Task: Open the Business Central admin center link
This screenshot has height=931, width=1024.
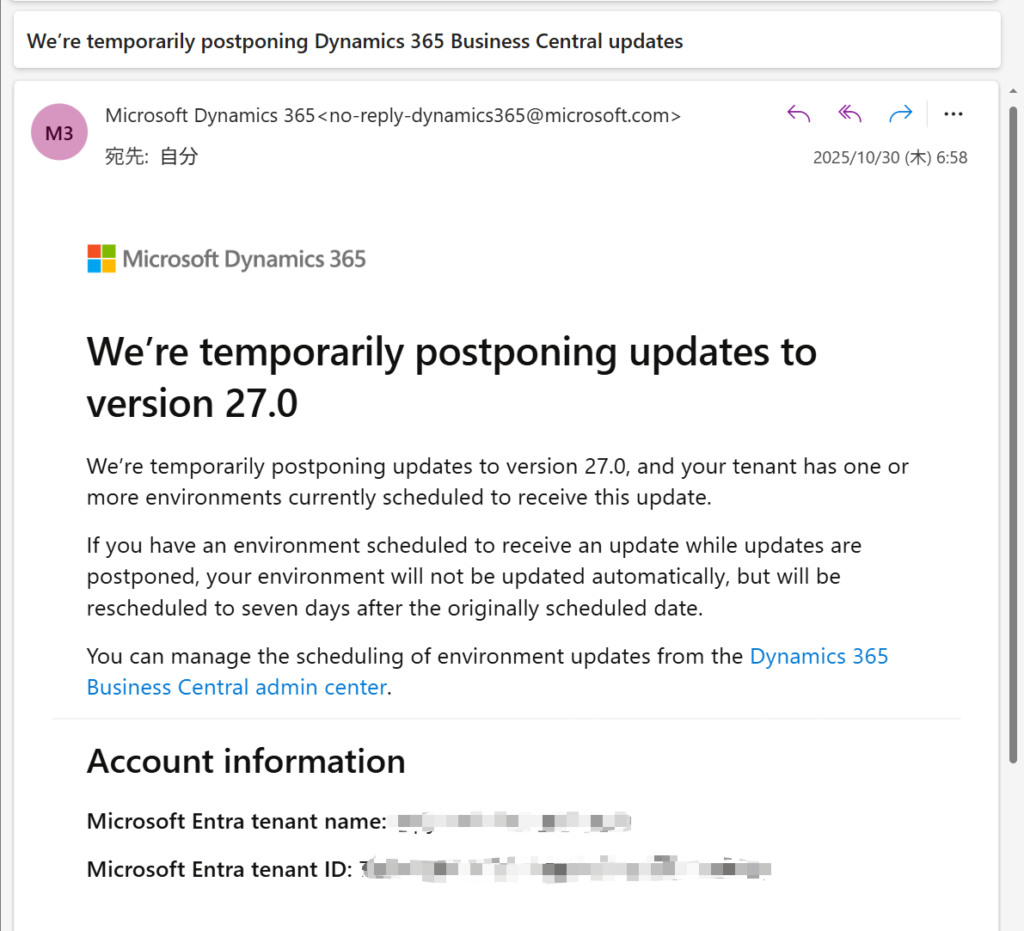Action: (236, 687)
